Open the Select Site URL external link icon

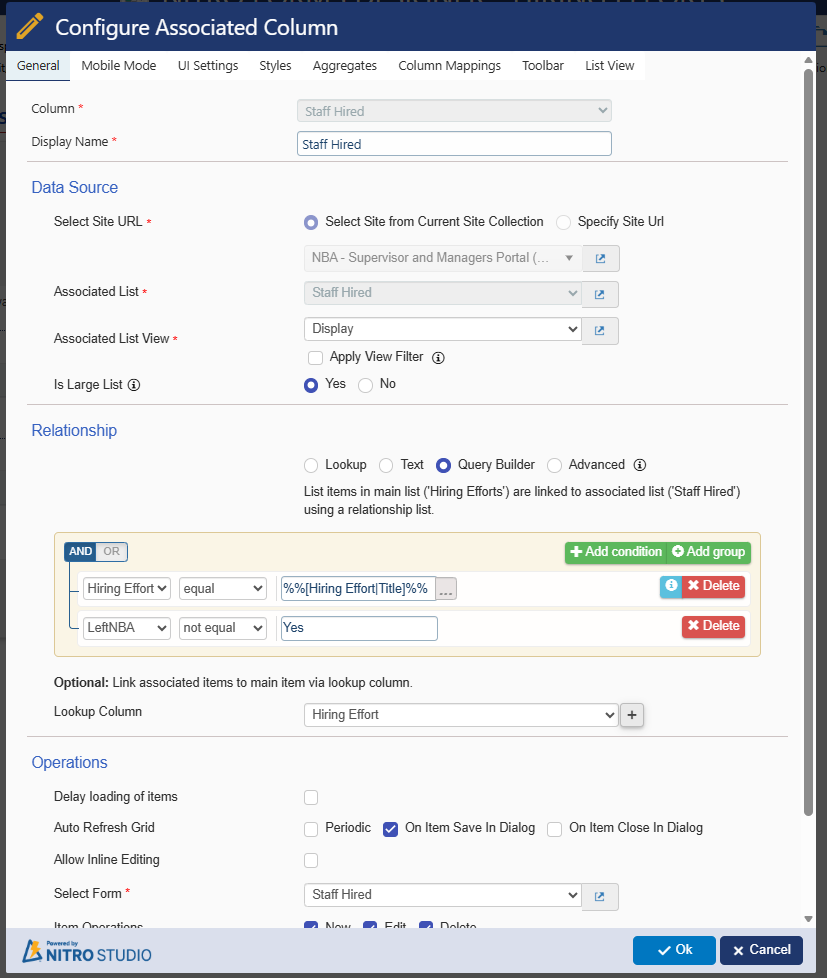(x=600, y=258)
